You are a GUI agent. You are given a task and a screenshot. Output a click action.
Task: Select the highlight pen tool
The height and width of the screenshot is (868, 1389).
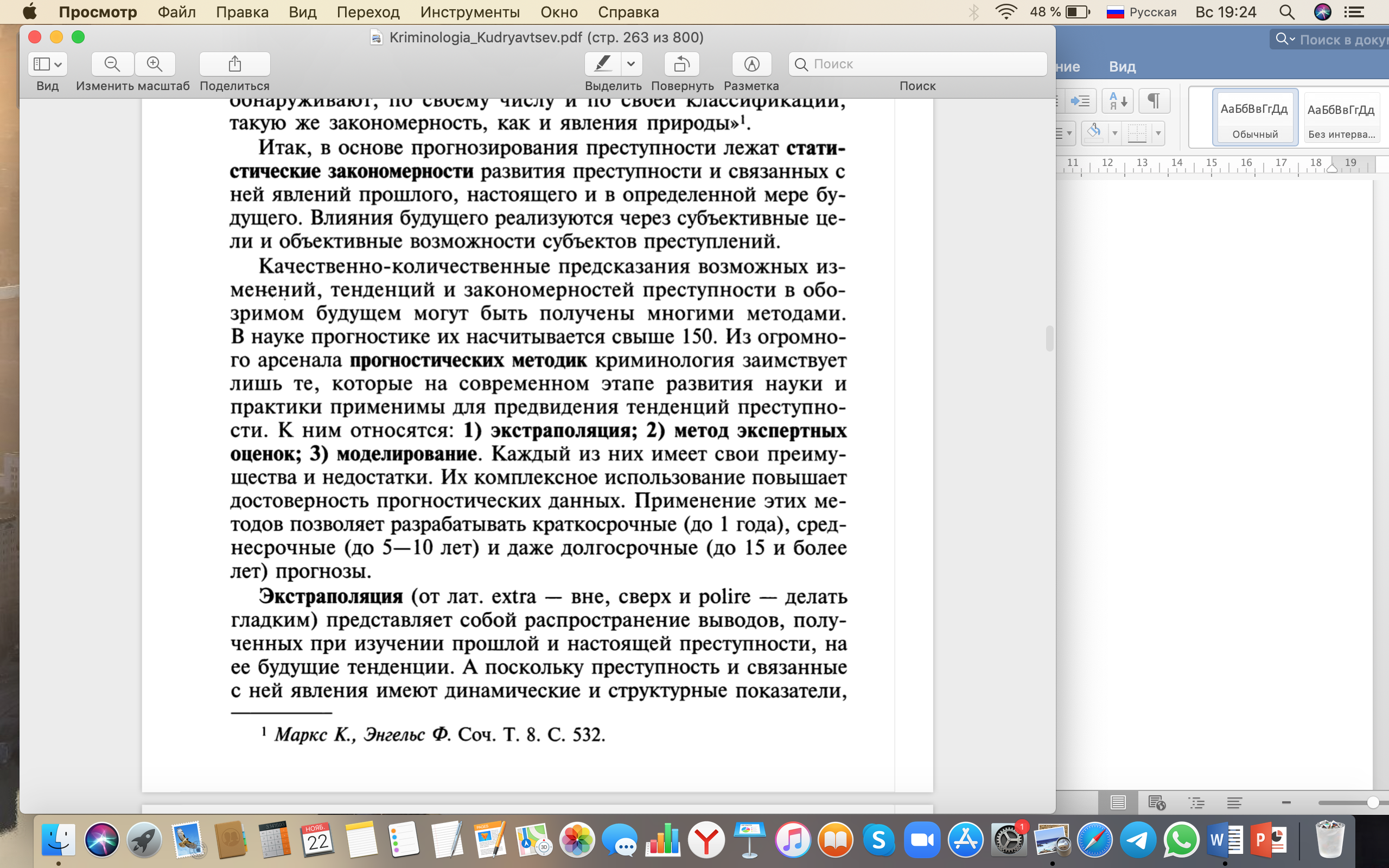[602, 63]
